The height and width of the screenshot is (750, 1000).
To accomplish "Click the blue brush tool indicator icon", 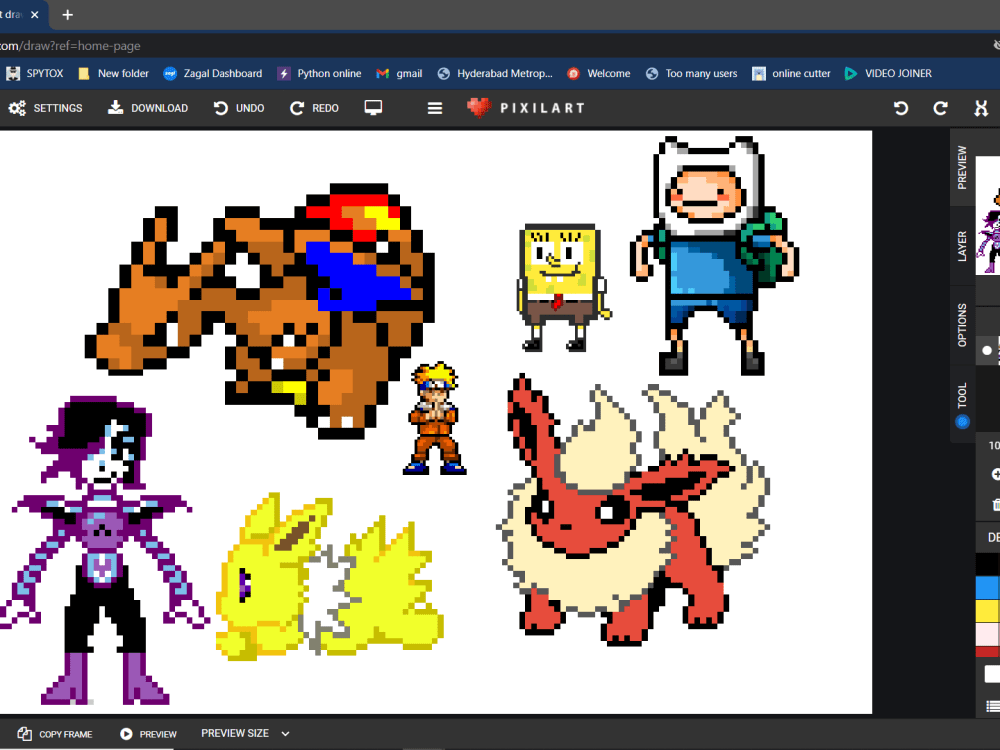I will coord(962,422).
